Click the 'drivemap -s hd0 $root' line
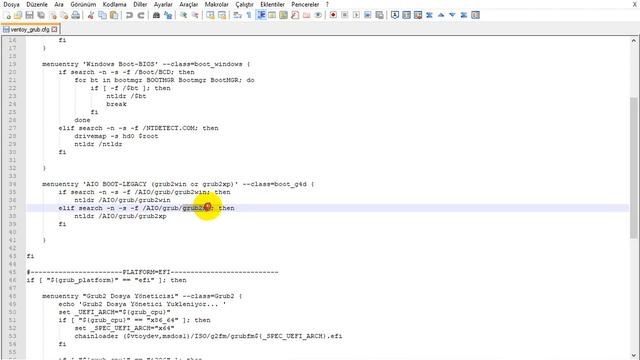This screenshot has height=360, width=640. (x=116, y=136)
